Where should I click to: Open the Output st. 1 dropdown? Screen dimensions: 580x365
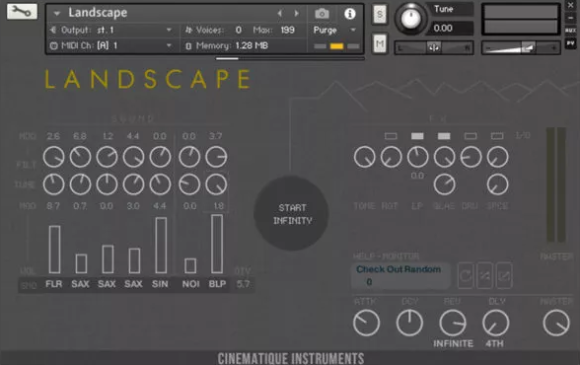tap(111, 30)
